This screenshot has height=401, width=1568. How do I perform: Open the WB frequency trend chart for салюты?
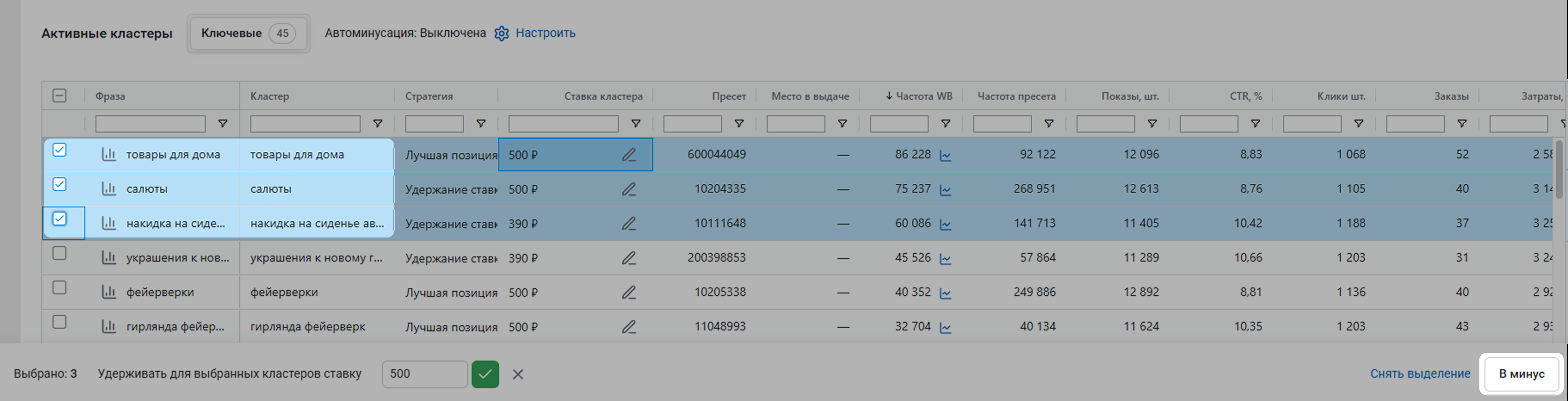[x=945, y=190]
